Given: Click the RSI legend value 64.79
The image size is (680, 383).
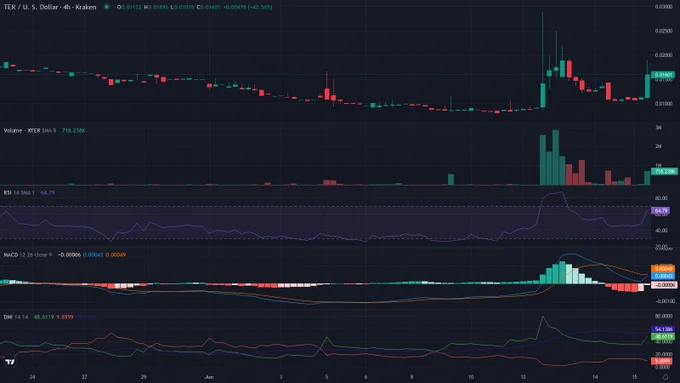Looking at the screenshot, I should point(48,193).
